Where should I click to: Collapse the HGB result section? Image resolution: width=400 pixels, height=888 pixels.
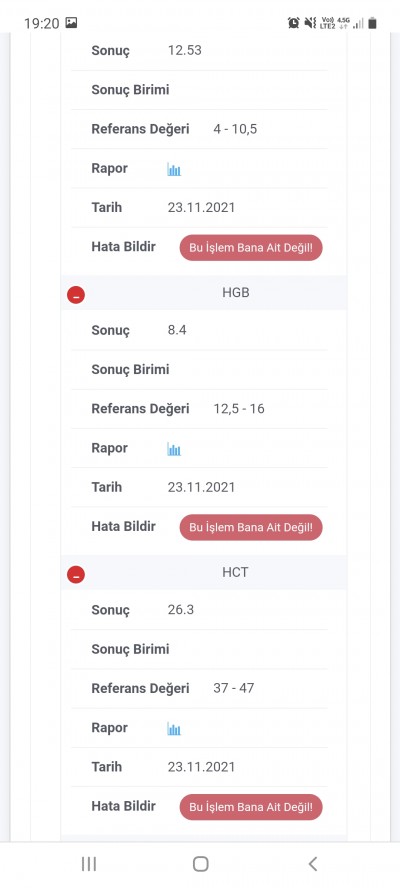point(76,295)
